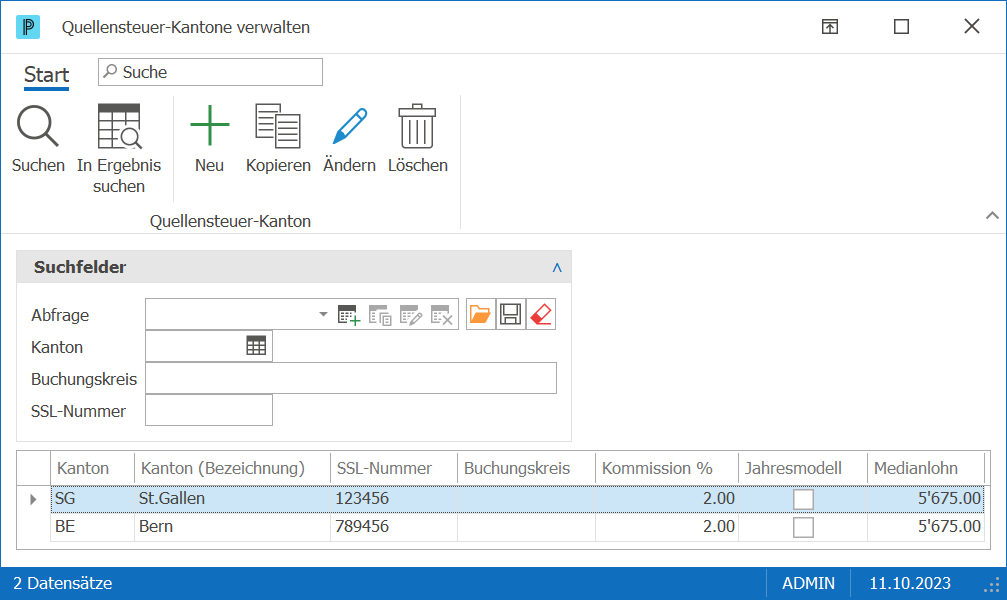Click the application logo icon

pyautogui.click(x=28, y=27)
